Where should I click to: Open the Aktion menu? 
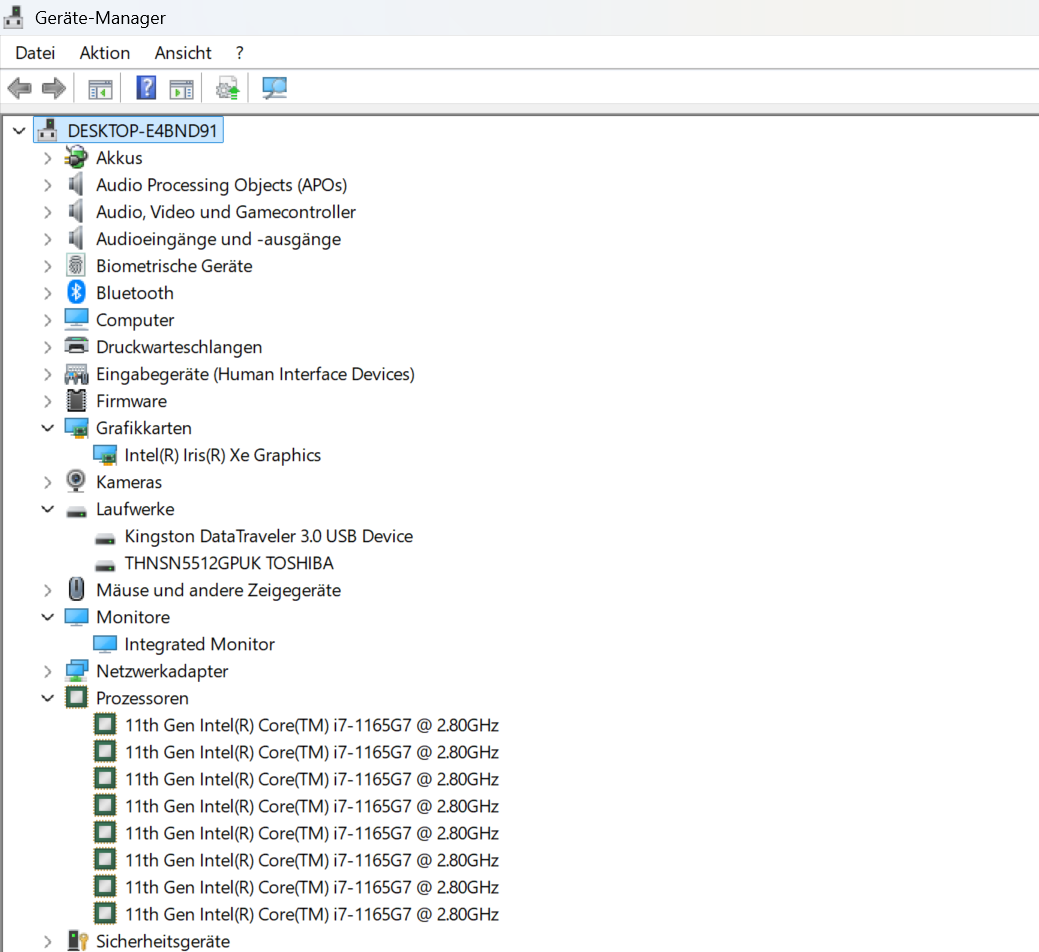(105, 53)
